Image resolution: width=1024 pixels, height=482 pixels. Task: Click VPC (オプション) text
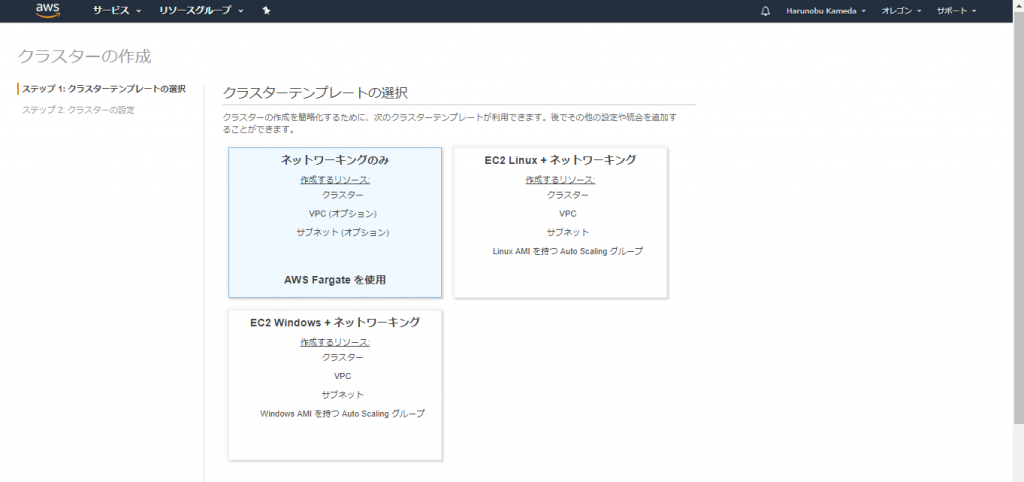pyautogui.click(x=343, y=214)
